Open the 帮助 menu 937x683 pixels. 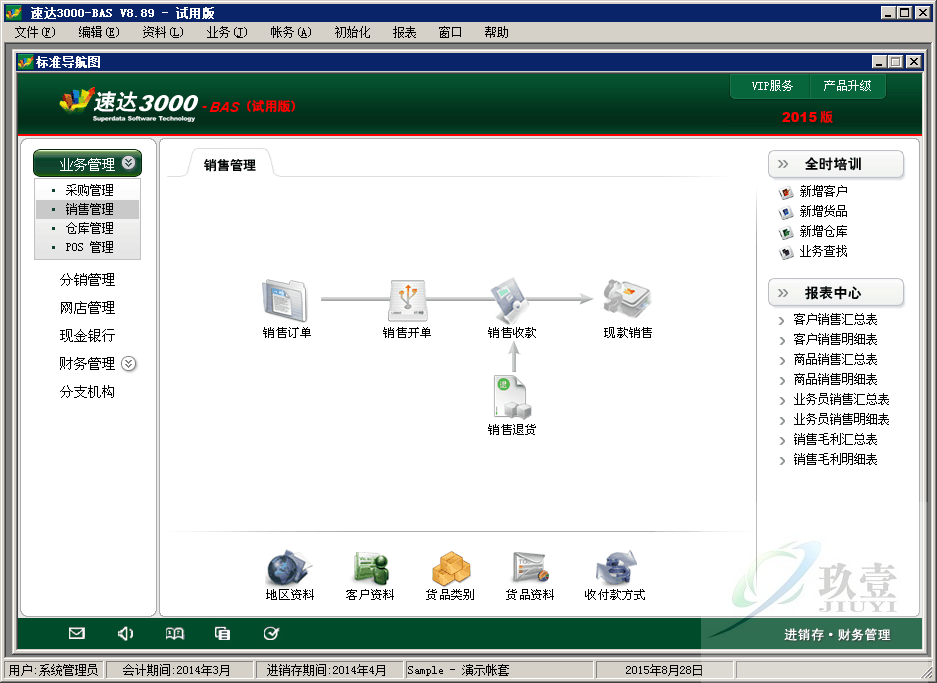496,32
